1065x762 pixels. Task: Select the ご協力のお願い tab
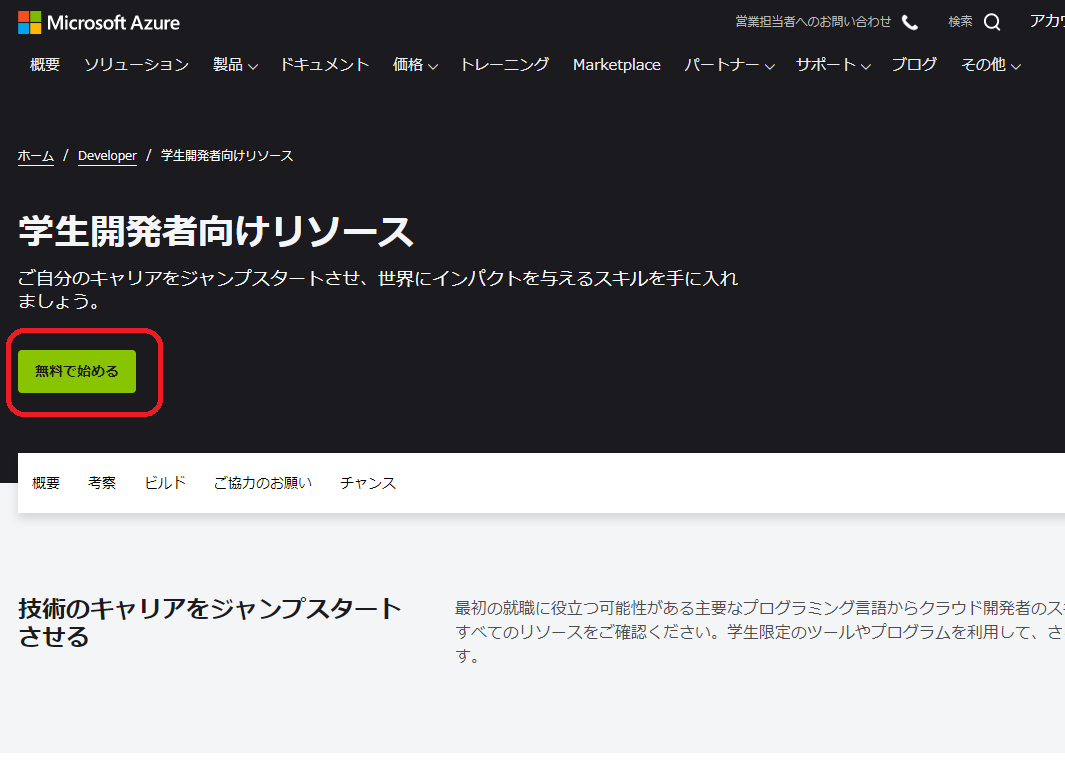(x=263, y=483)
